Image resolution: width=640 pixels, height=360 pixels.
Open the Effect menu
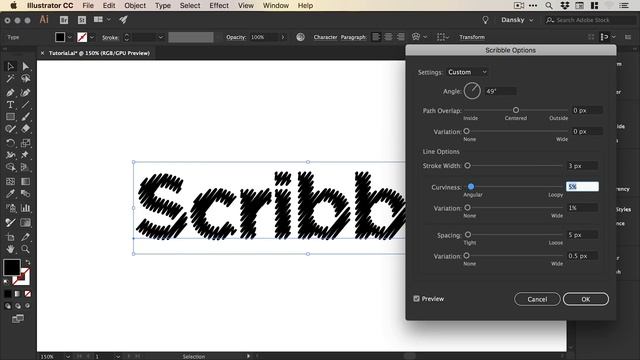[219, 6]
